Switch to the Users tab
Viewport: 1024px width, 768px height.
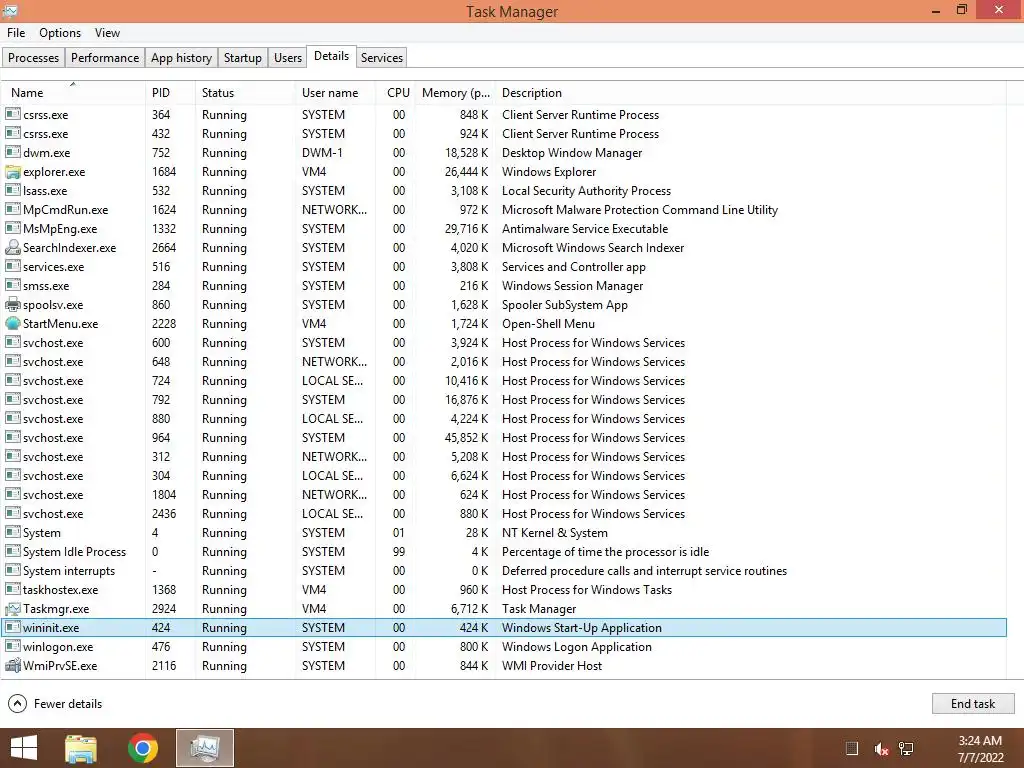pyautogui.click(x=288, y=57)
